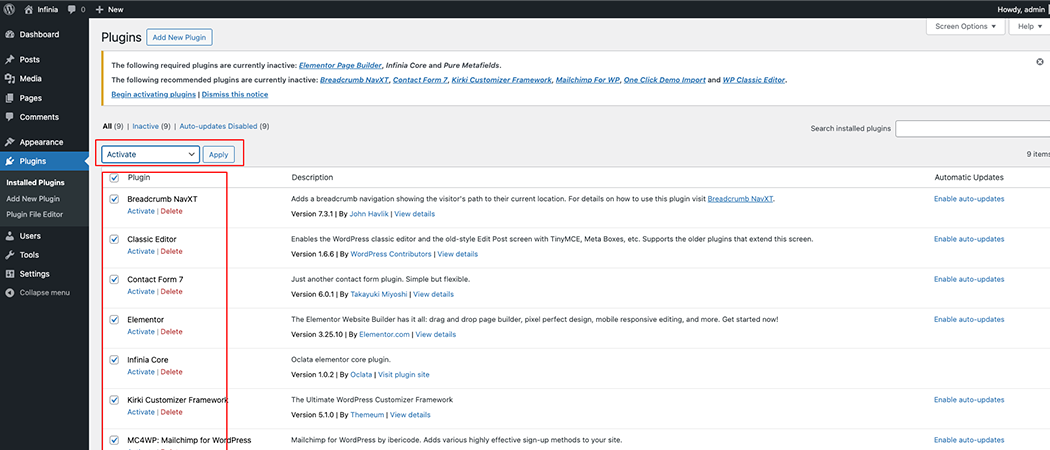Open Themeum author link
The image size is (1050, 450).
point(367,415)
